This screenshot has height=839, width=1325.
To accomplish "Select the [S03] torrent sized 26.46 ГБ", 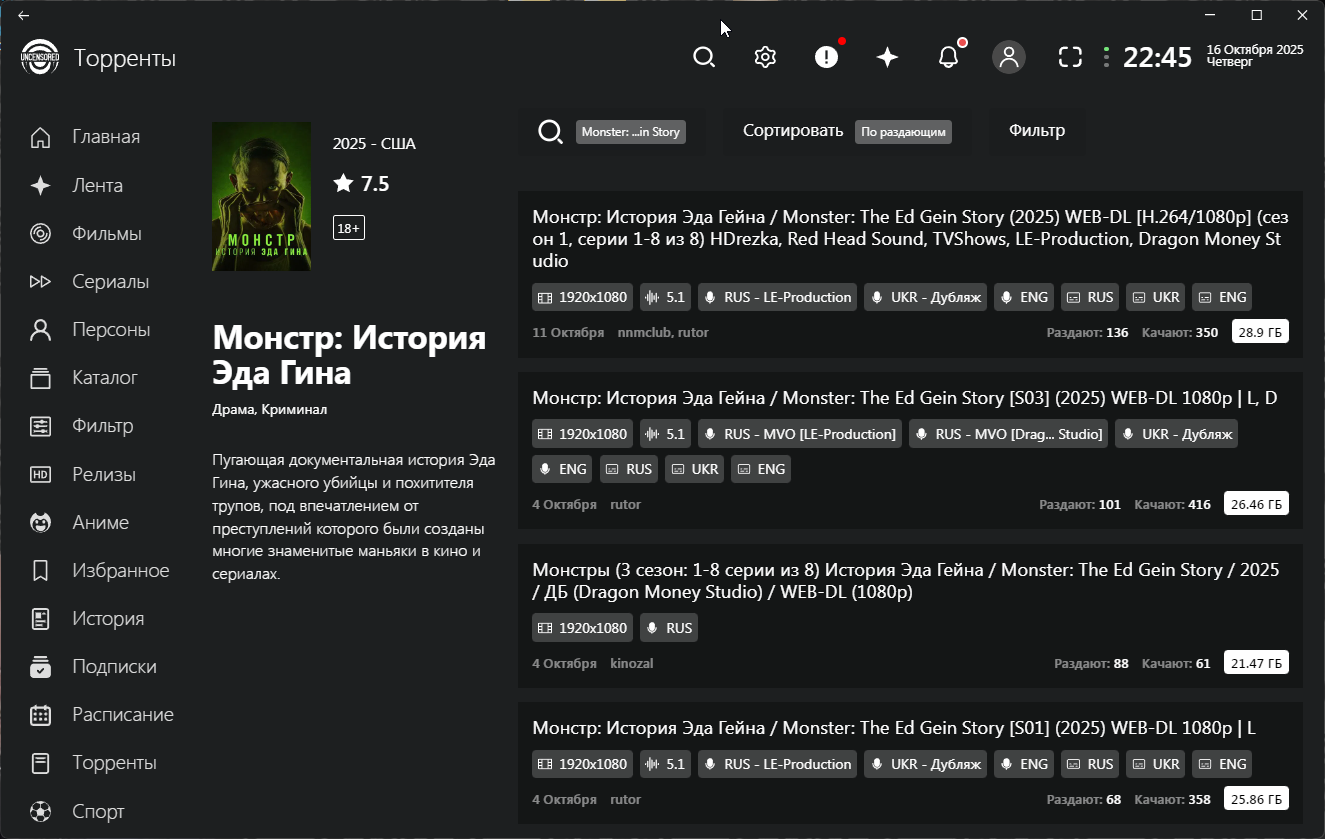I will 910,451.
